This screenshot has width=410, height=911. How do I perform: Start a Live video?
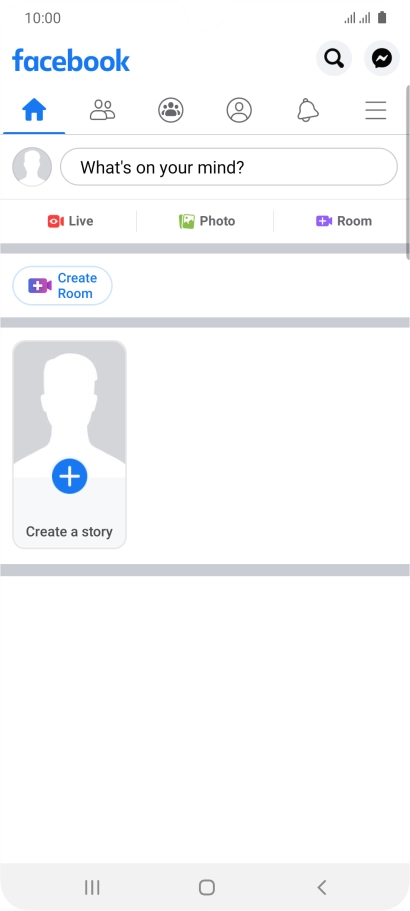tap(70, 221)
